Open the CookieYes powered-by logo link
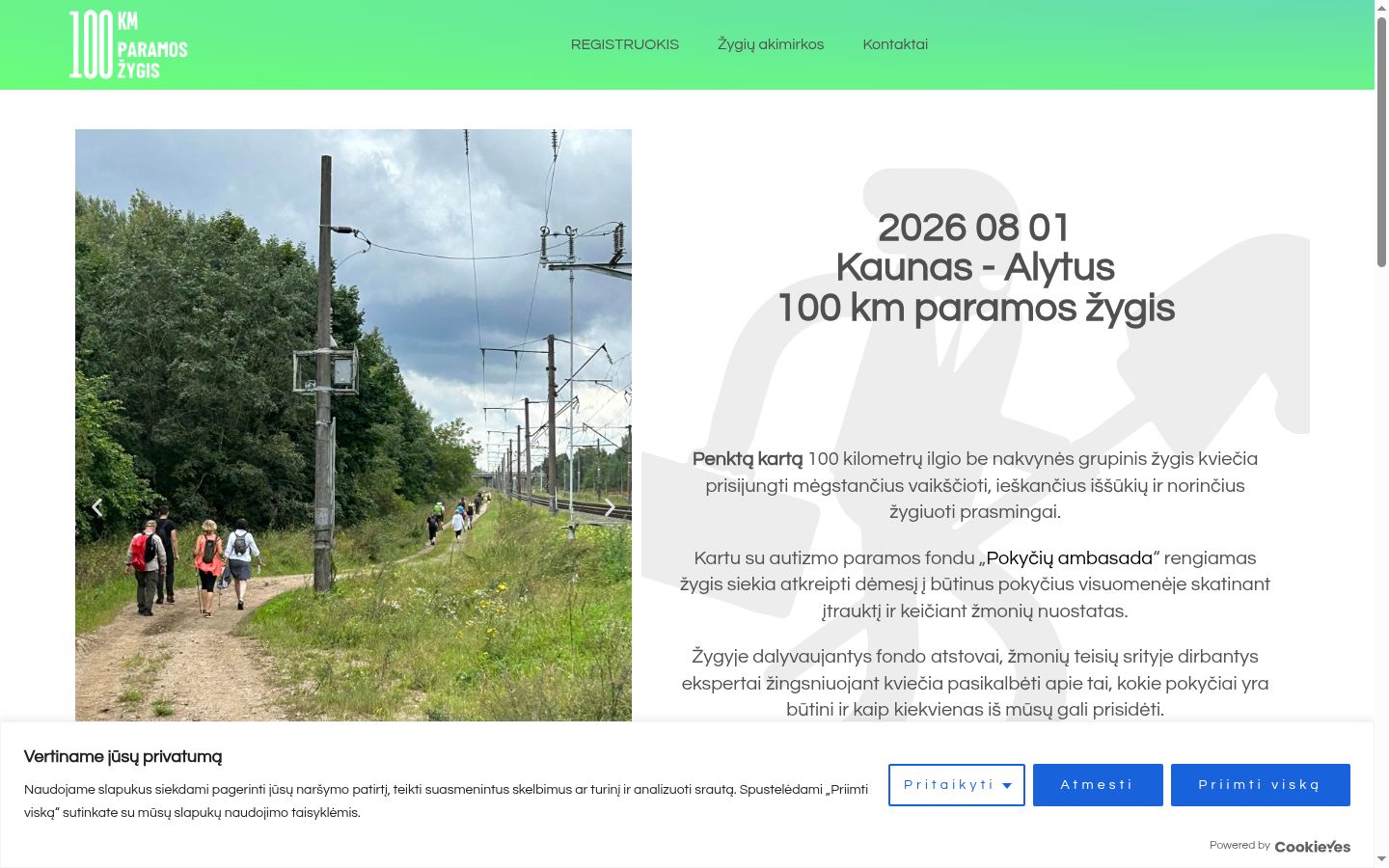 click(x=1313, y=846)
